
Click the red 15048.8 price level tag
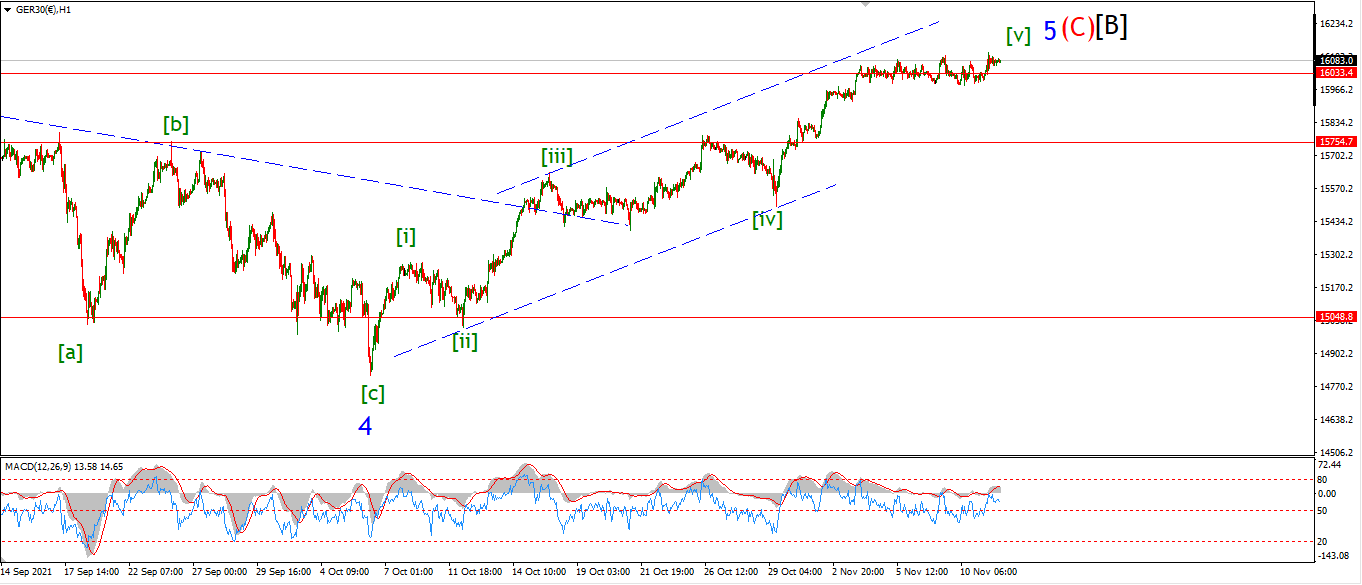pyautogui.click(x=1336, y=317)
